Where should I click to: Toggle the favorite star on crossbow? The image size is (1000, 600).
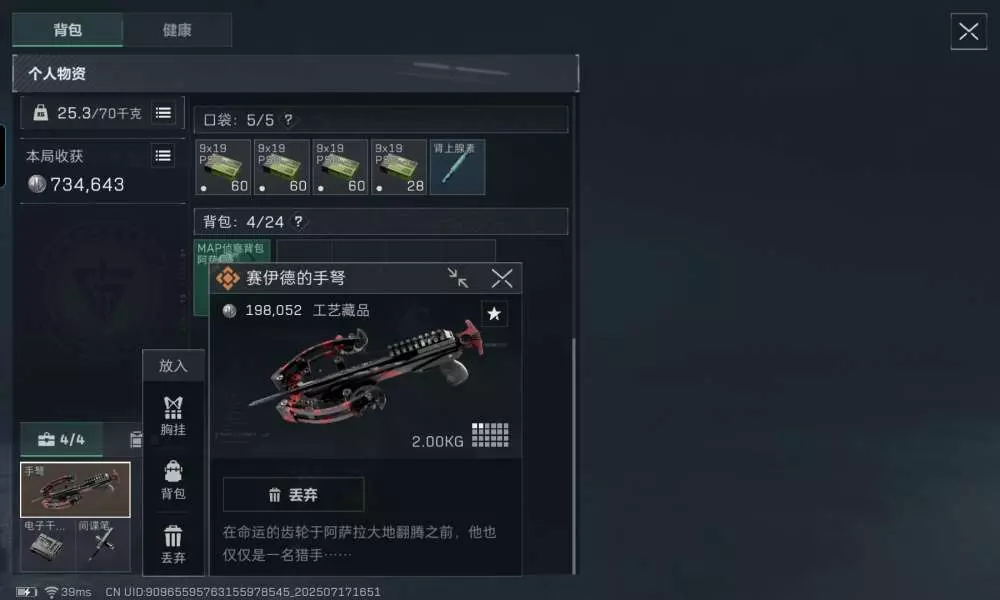pyautogui.click(x=494, y=314)
